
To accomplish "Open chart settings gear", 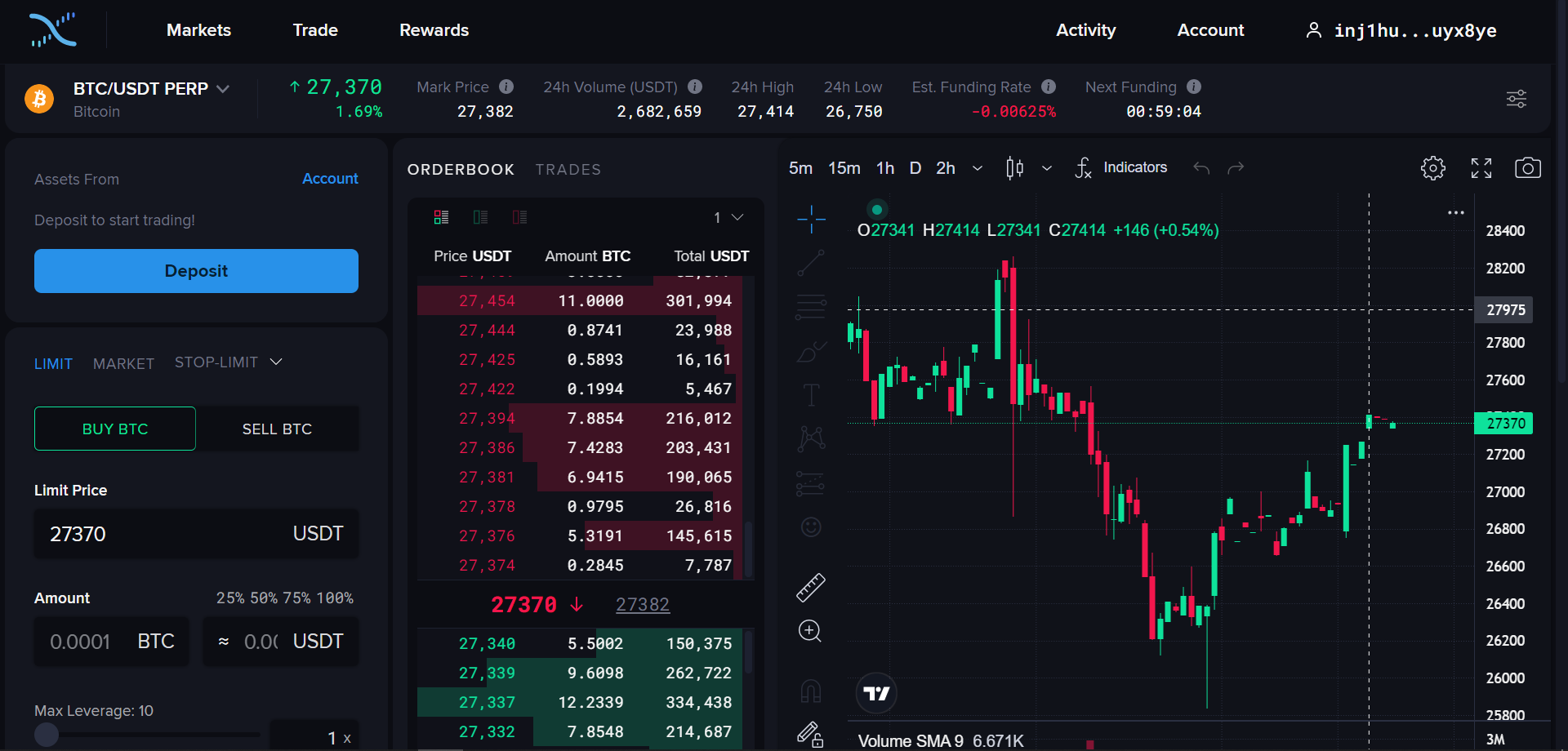I will (x=1433, y=168).
